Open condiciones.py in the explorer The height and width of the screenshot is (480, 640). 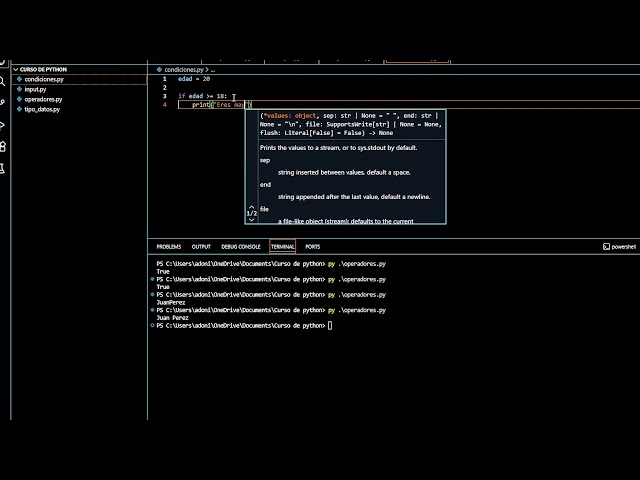pyautogui.click(x=44, y=79)
